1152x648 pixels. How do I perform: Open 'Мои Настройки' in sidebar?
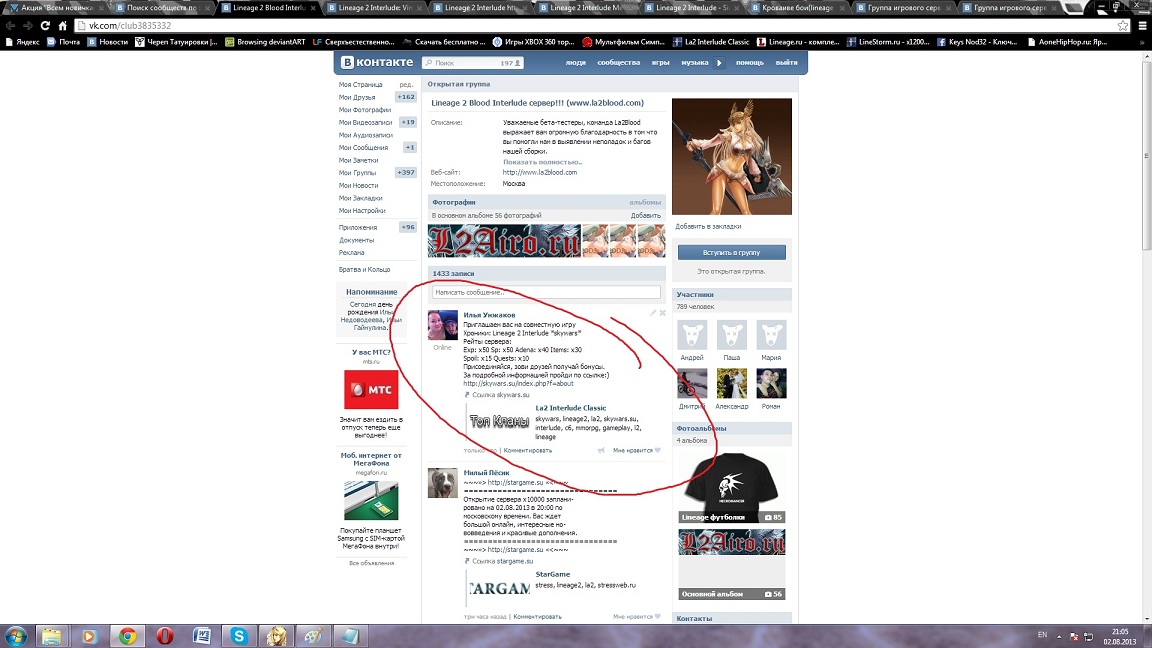361,211
